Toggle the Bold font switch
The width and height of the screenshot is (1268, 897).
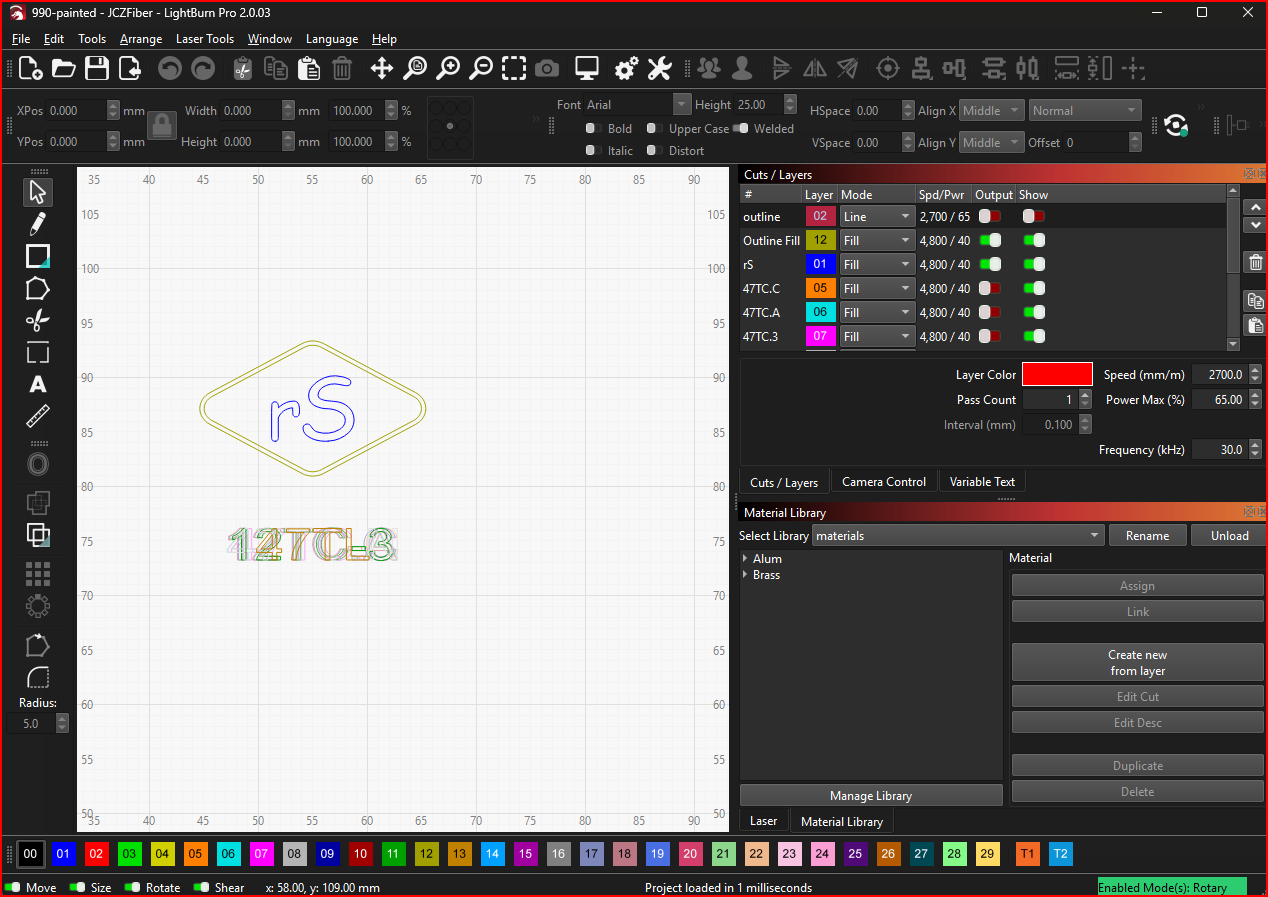pos(591,128)
